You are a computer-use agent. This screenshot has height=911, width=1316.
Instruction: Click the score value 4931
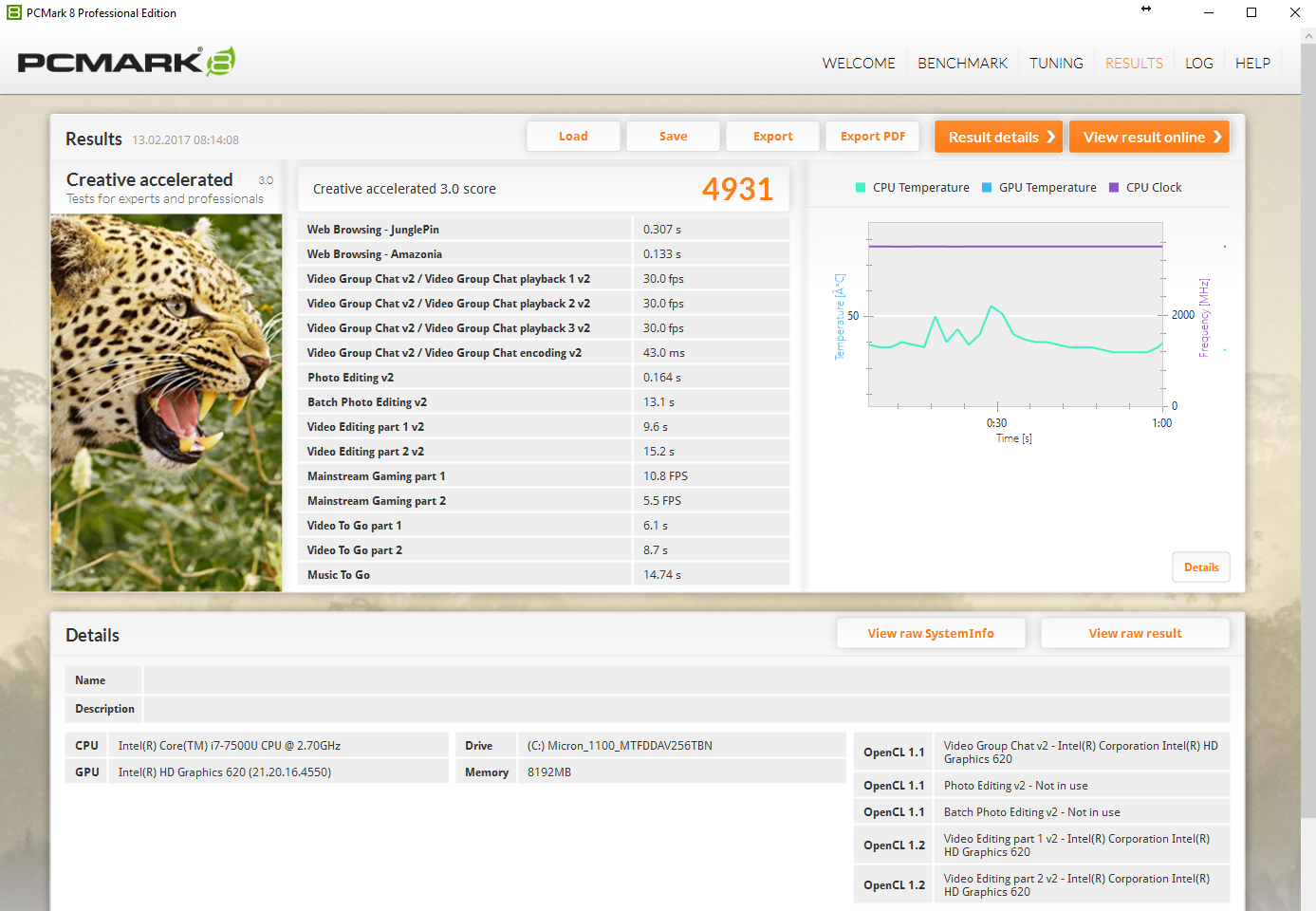pyautogui.click(x=737, y=189)
